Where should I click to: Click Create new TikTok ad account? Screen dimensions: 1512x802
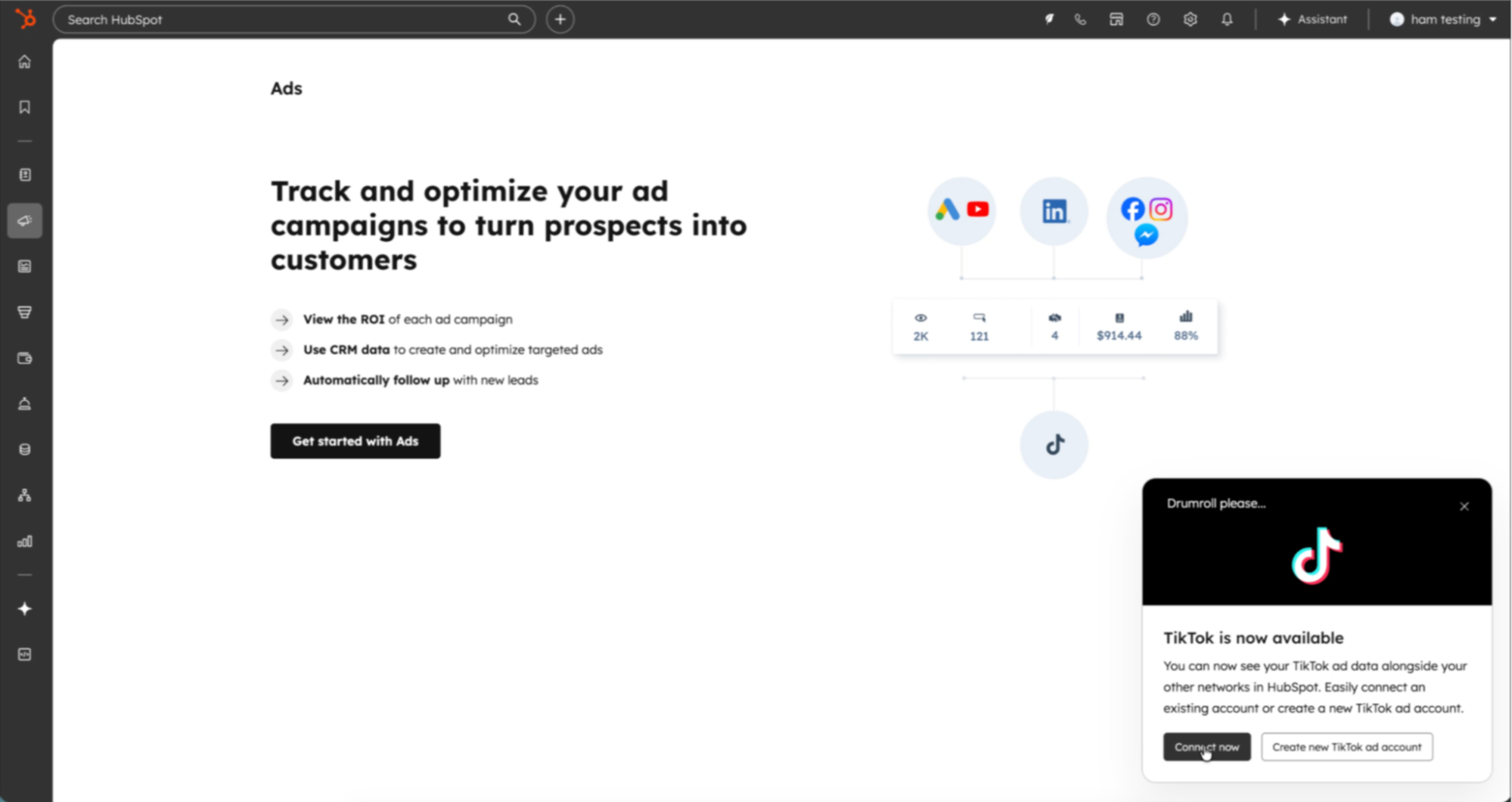click(x=1346, y=747)
